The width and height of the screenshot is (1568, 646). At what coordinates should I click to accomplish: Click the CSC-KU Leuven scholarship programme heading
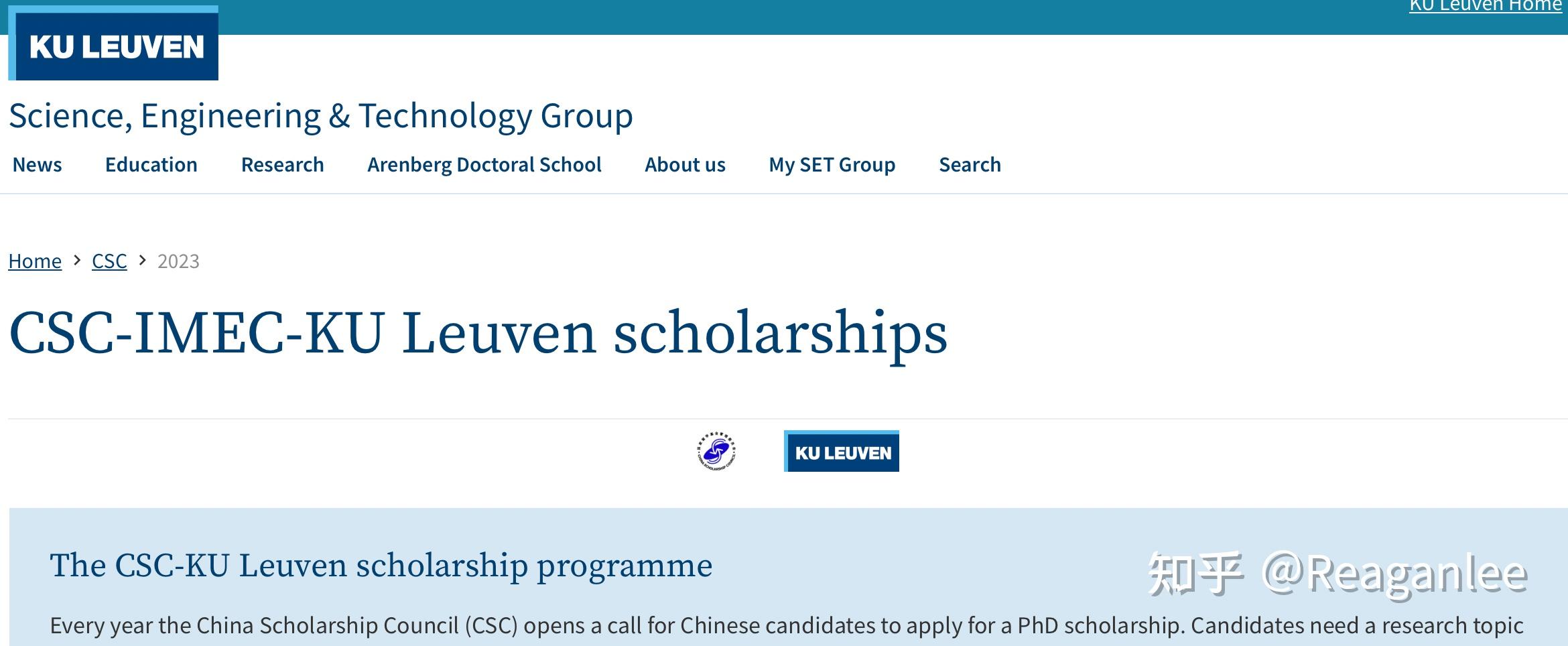pyautogui.click(x=381, y=566)
